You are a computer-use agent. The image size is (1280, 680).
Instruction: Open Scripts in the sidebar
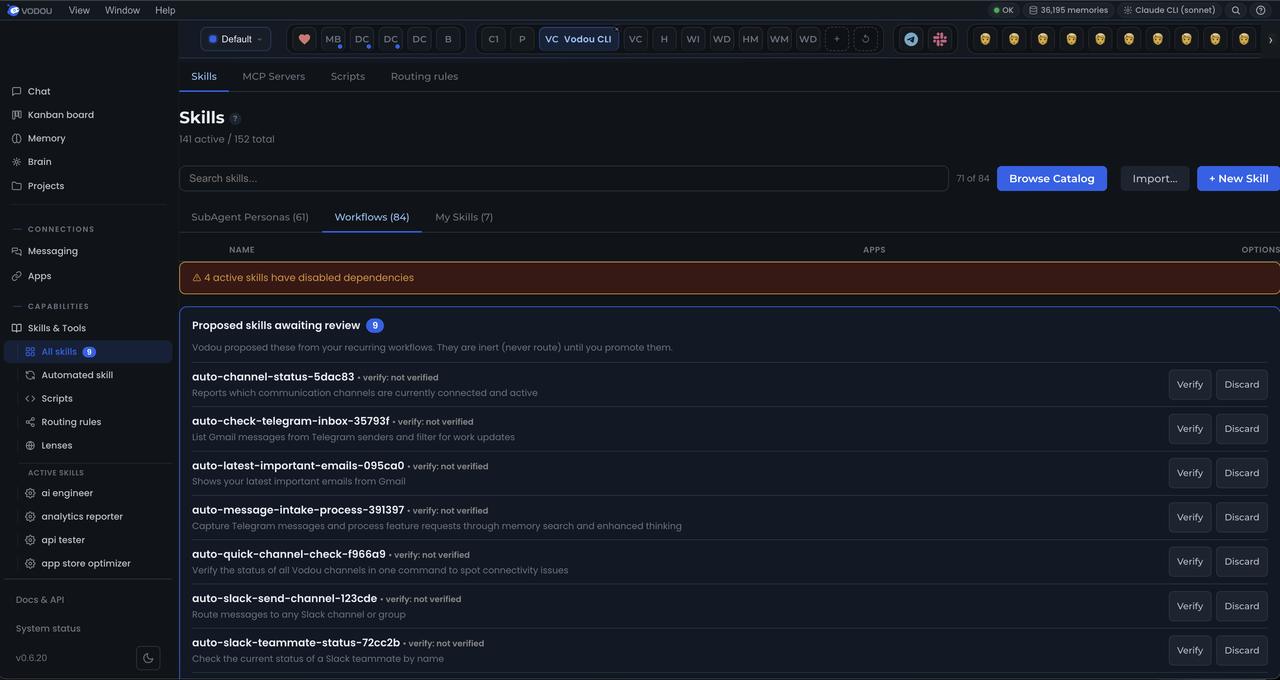pyautogui.click(x=57, y=398)
